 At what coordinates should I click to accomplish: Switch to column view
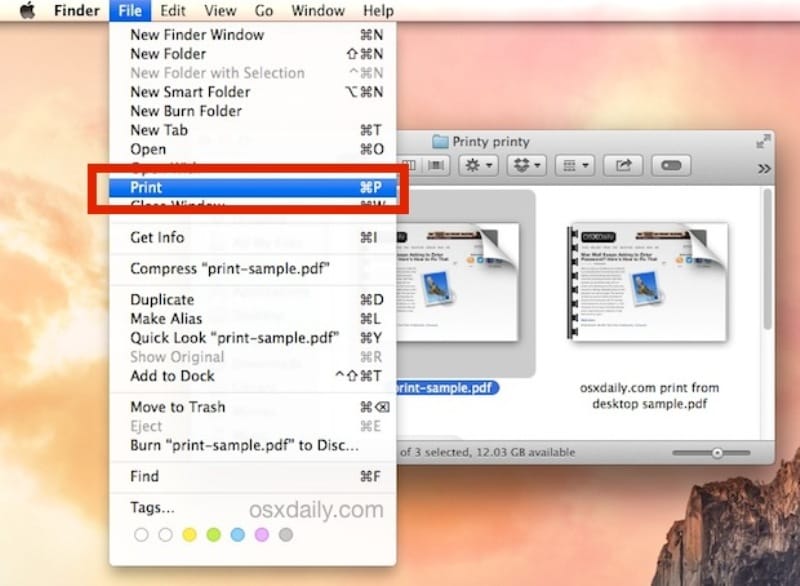[410, 165]
